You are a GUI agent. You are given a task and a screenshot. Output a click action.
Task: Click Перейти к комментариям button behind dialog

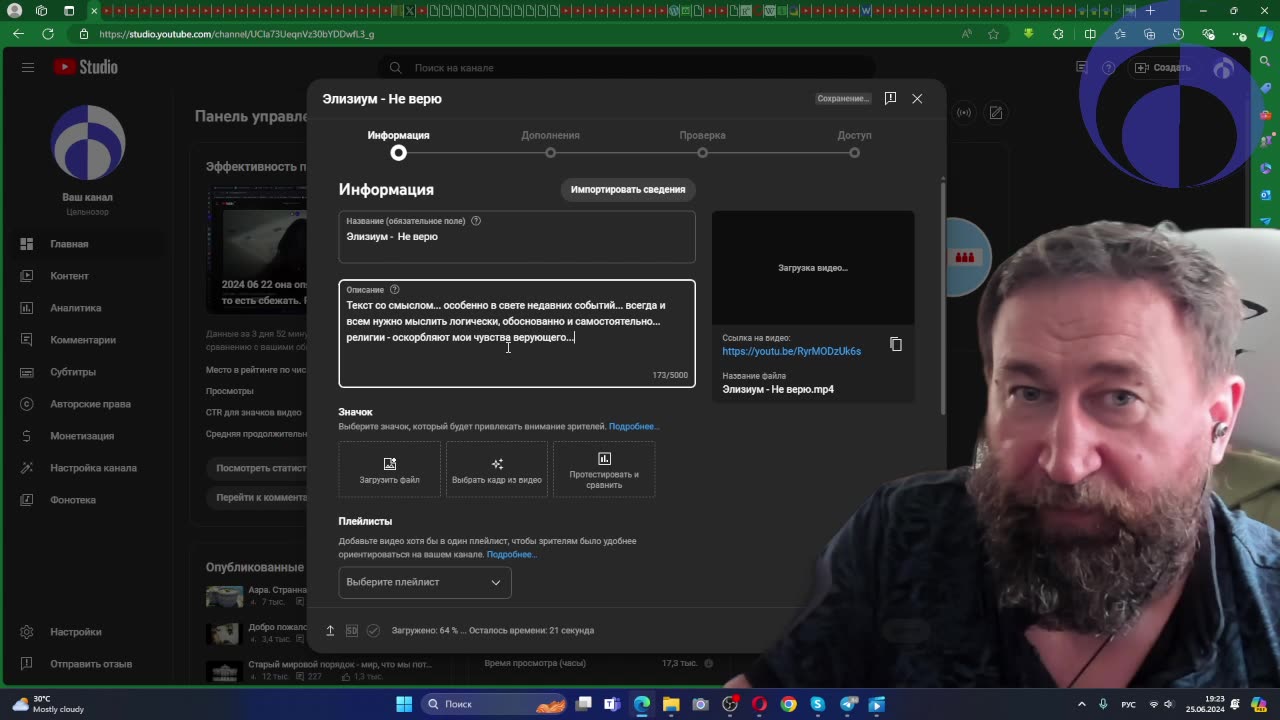262,497
